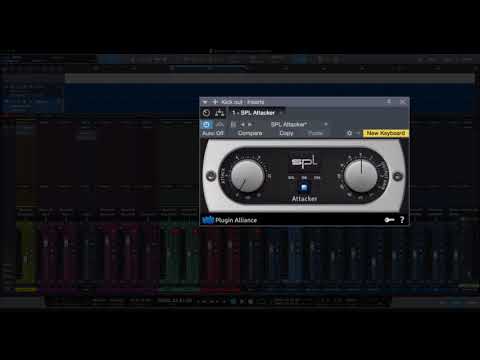
Task: Click the Copy button
Action: [x=286, y=133]
